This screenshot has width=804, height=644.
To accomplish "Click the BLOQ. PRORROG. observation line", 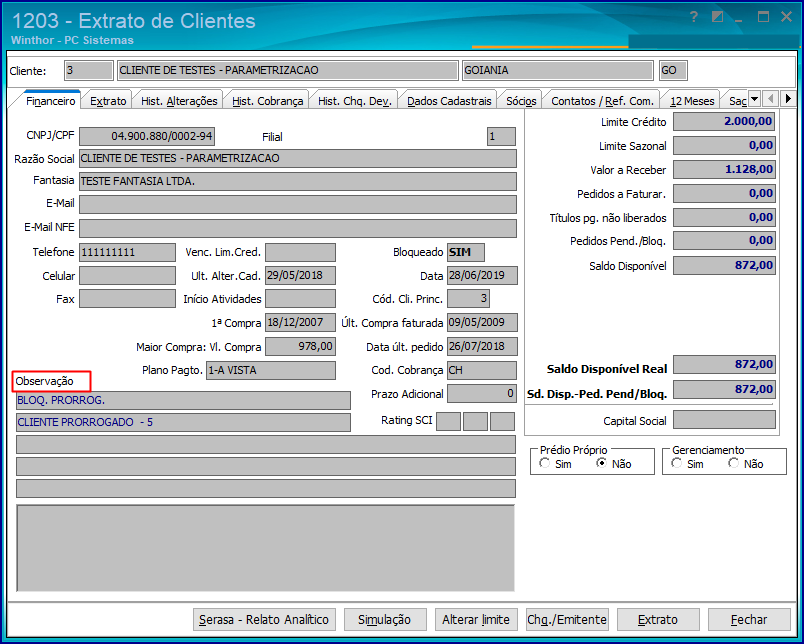I will tap(184, 400).
